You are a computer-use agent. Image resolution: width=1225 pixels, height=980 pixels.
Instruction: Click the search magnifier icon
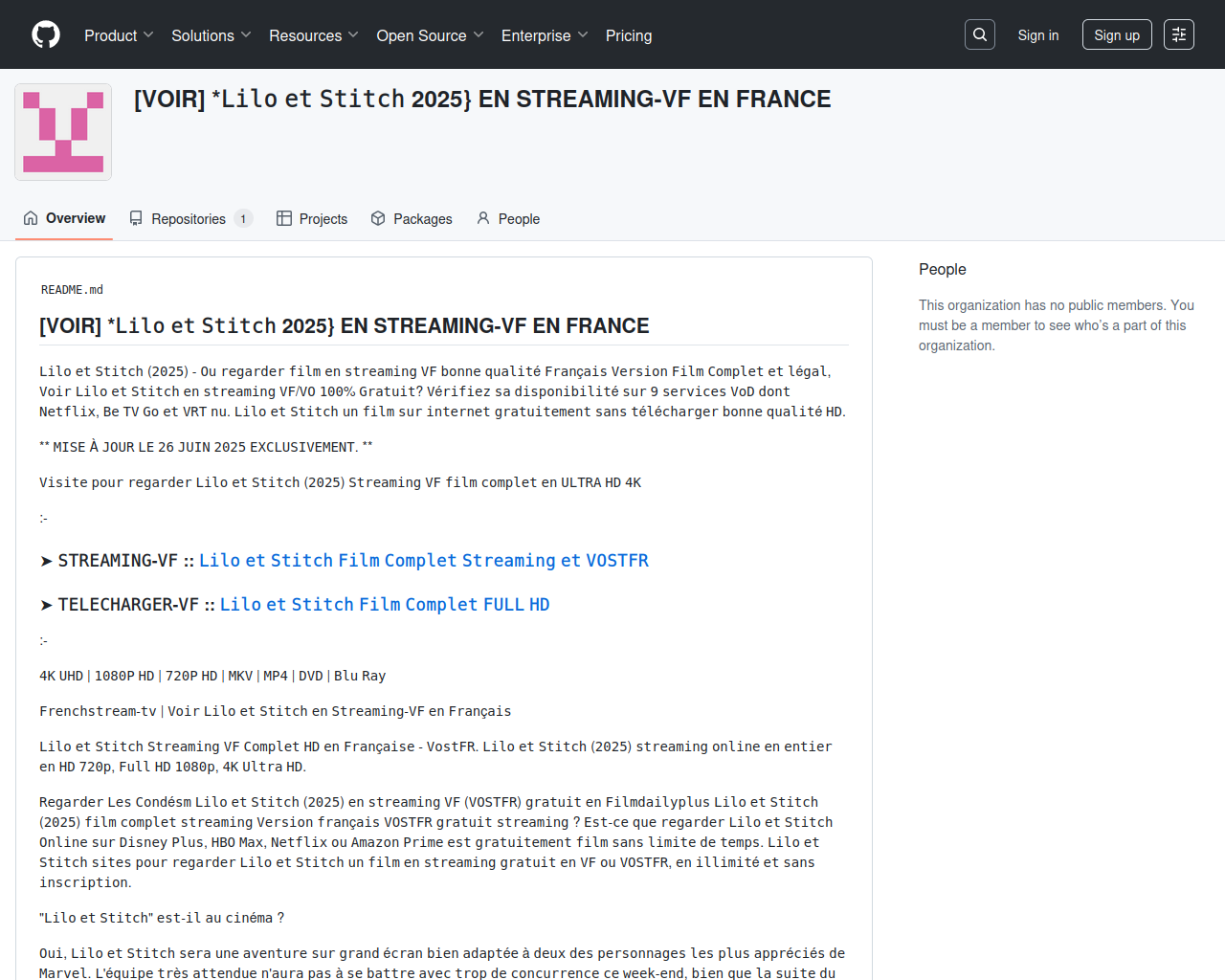pos(980,34)
